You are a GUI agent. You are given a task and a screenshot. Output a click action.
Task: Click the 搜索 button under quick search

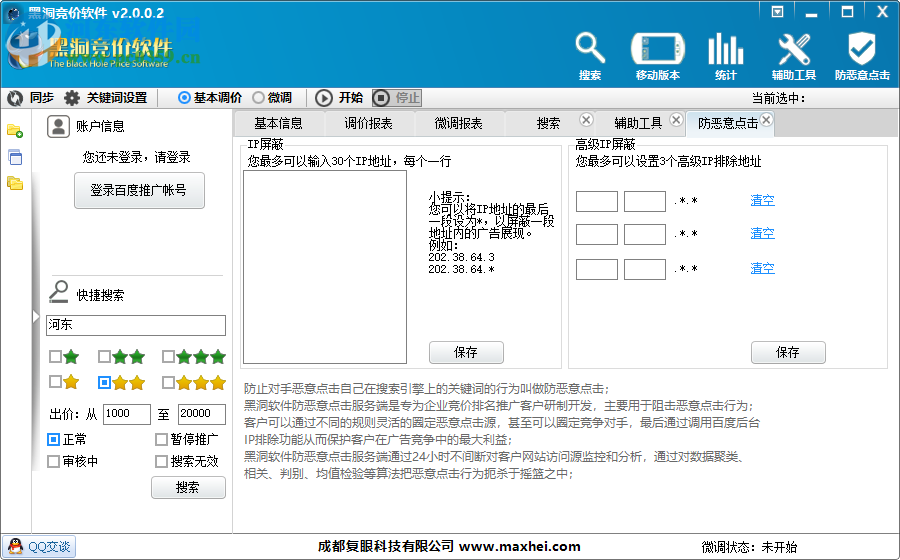coord(188,488)
